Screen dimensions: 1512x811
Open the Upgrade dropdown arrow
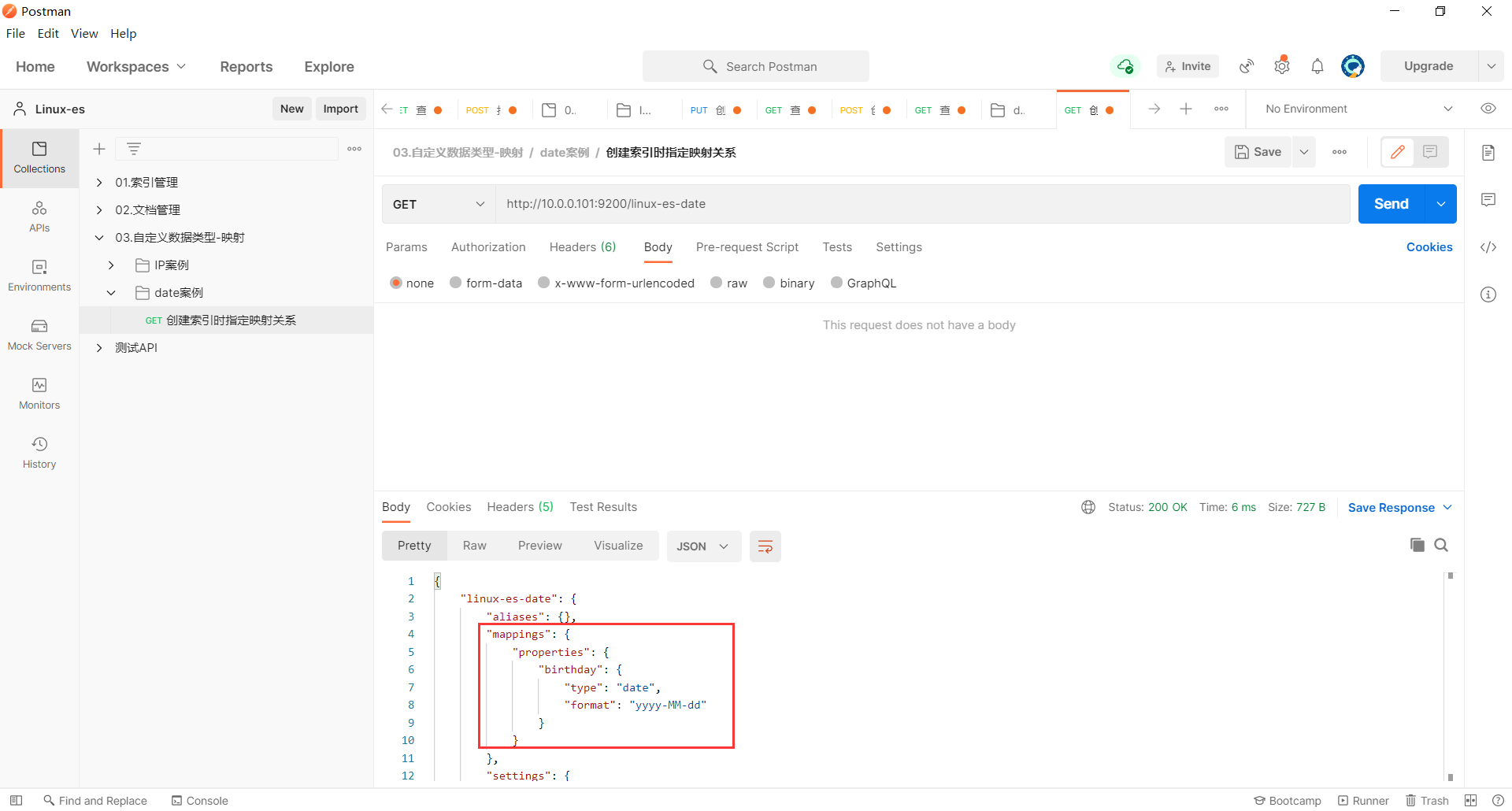pyautogui.click(x=1492, y=66)
